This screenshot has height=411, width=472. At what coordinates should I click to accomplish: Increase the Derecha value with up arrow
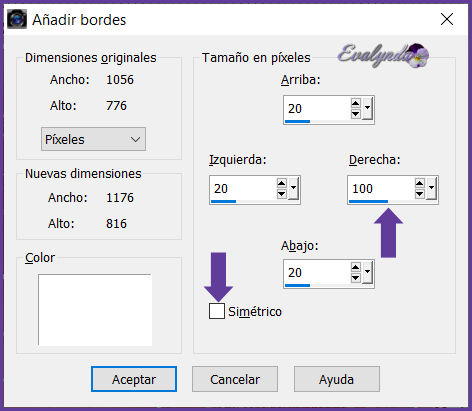(x=420, y=183)
